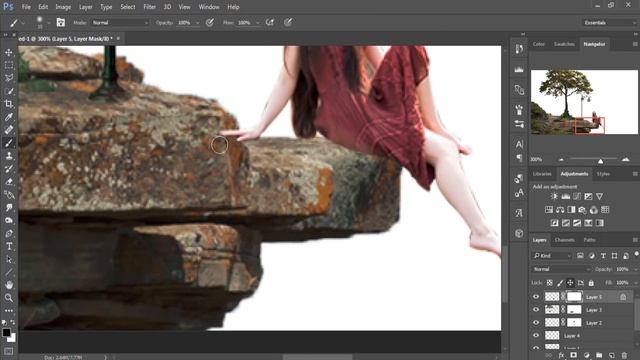Viewport: 640px width, 360px height.
Task: Select the Zoom tool
Action: 9,298
